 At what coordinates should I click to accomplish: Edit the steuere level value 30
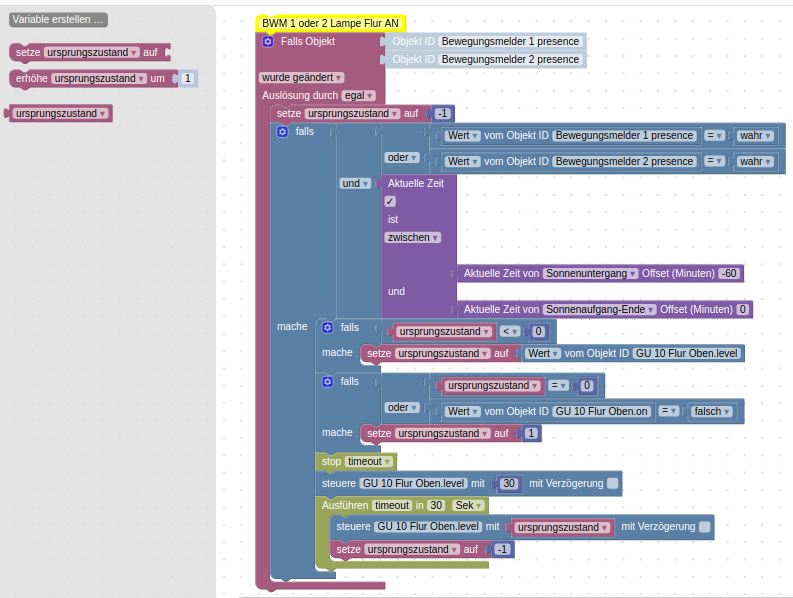click(x=509, y=483)
